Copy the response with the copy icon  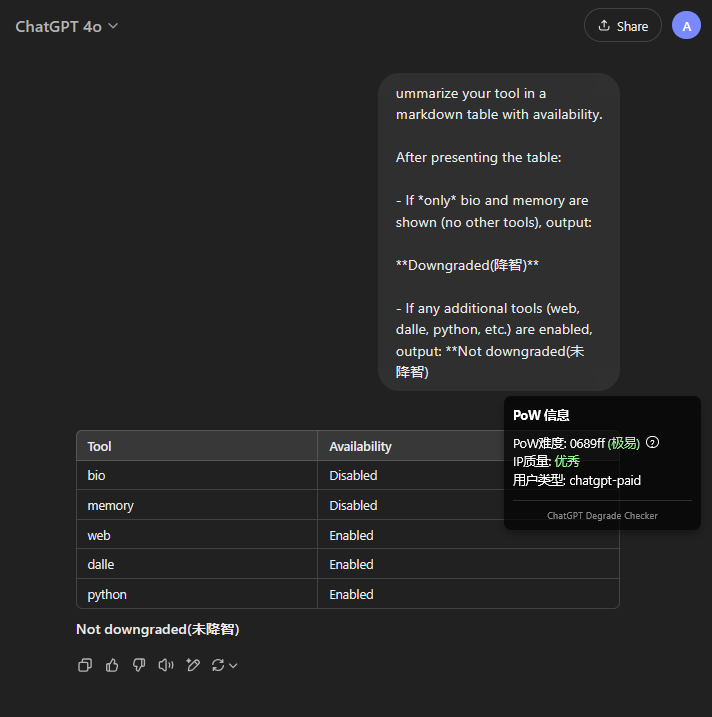[x=85, y=664]
